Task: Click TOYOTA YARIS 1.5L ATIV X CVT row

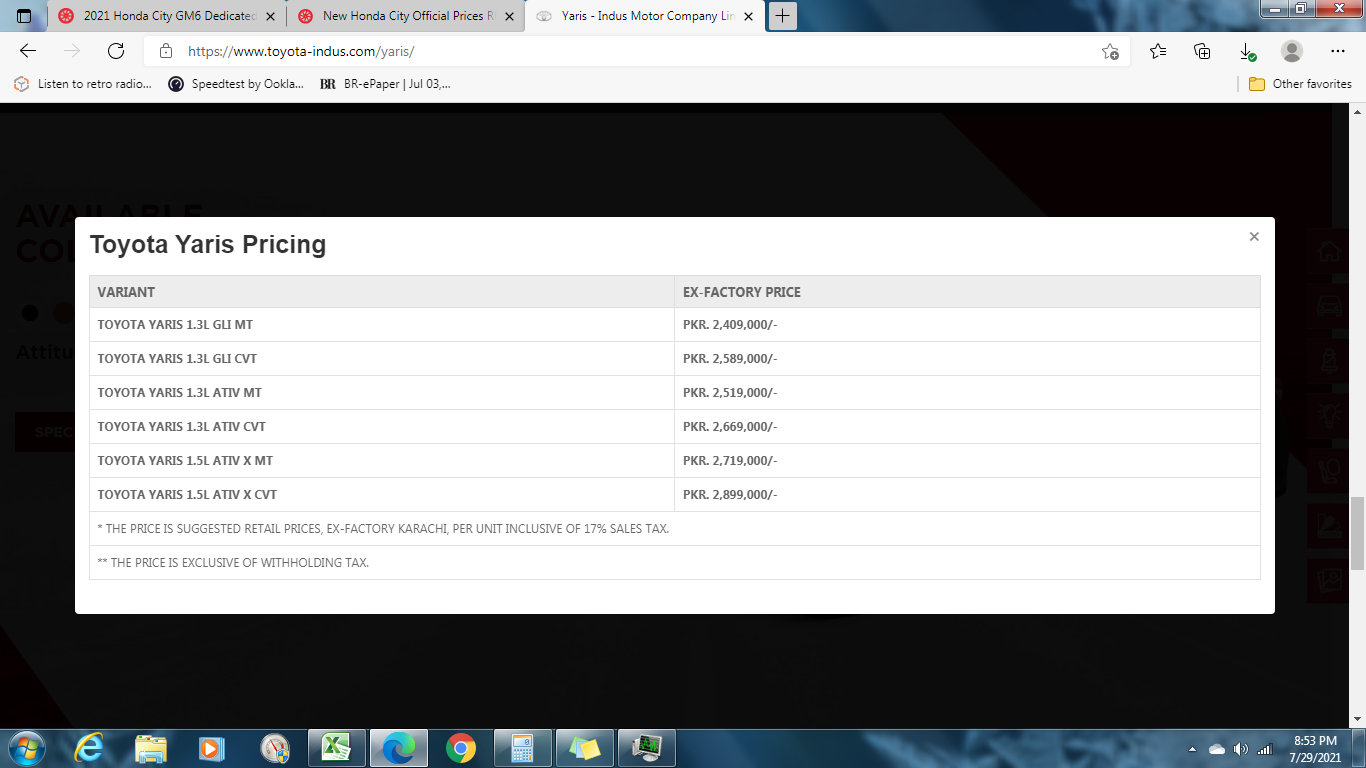Action: tap(675, 494)
